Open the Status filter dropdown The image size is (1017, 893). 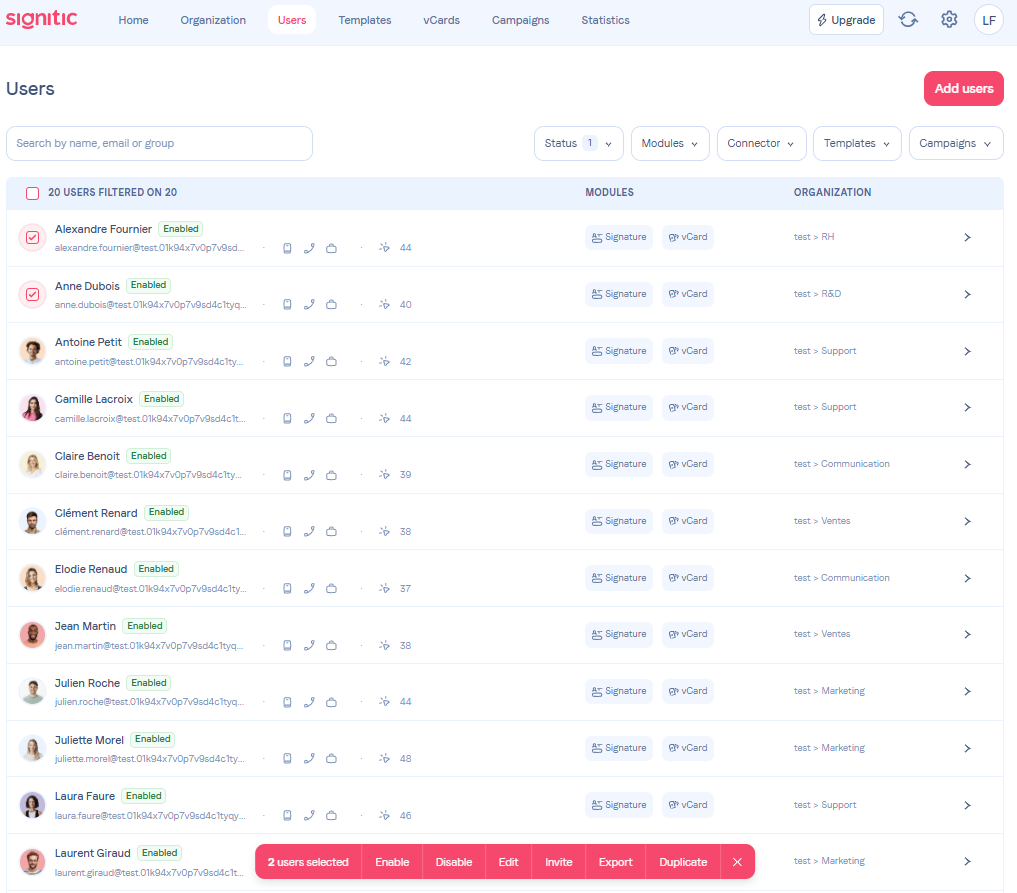[x=579, y=143]
